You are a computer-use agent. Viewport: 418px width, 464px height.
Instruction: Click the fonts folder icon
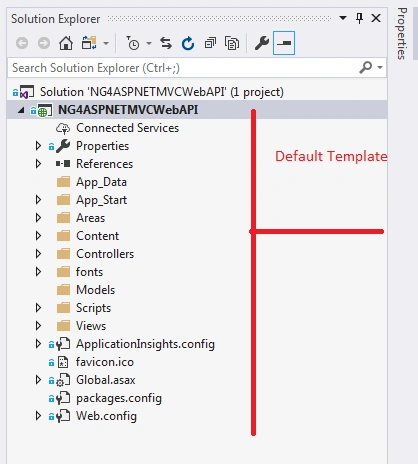click(63, 272)
